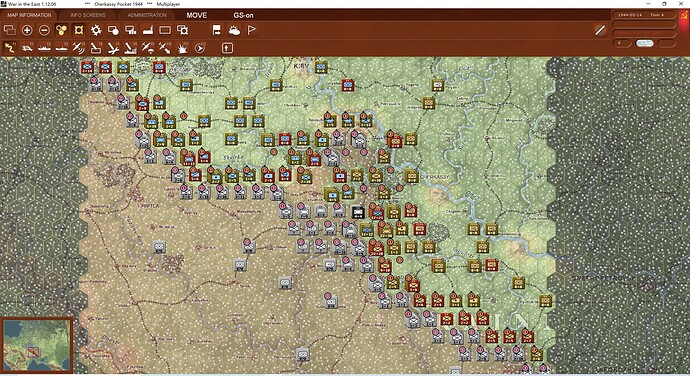This screenshot has width=690, height=376.
Task: Click the zoom in plus icon
Action: click(27, 30)
